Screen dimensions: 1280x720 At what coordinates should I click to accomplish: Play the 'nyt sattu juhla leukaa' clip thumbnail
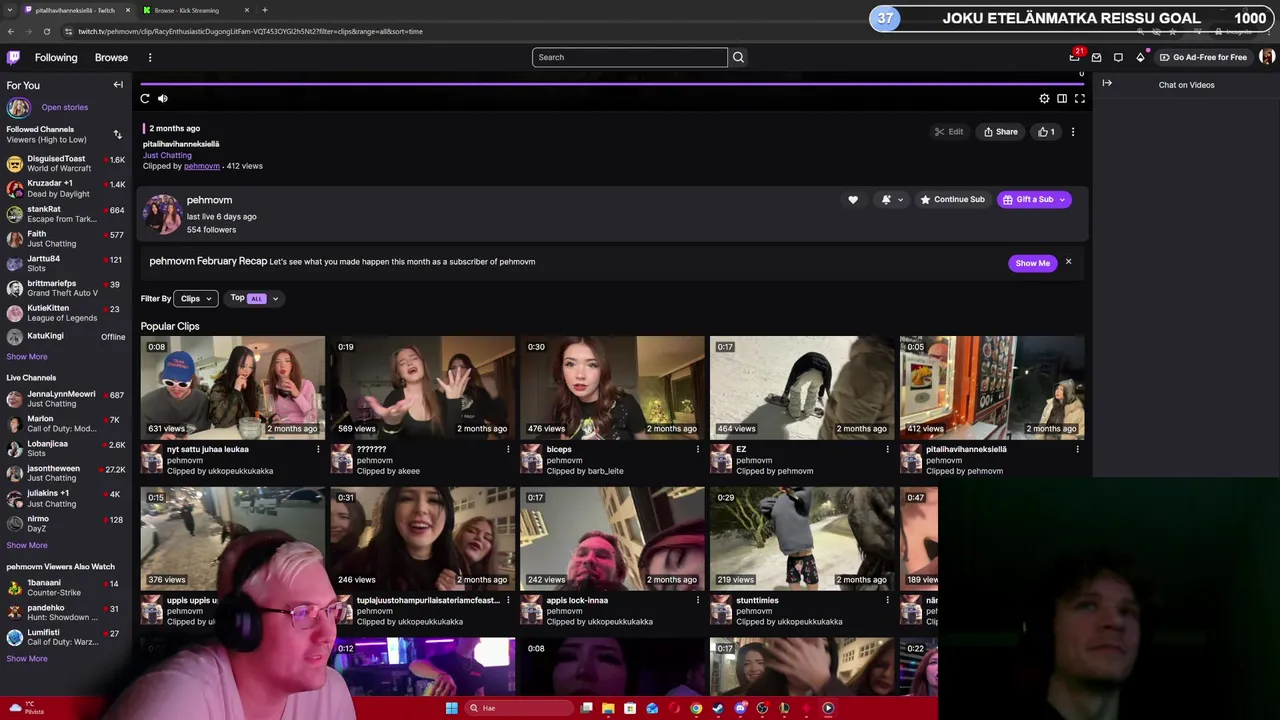click(x=232, y=388)
